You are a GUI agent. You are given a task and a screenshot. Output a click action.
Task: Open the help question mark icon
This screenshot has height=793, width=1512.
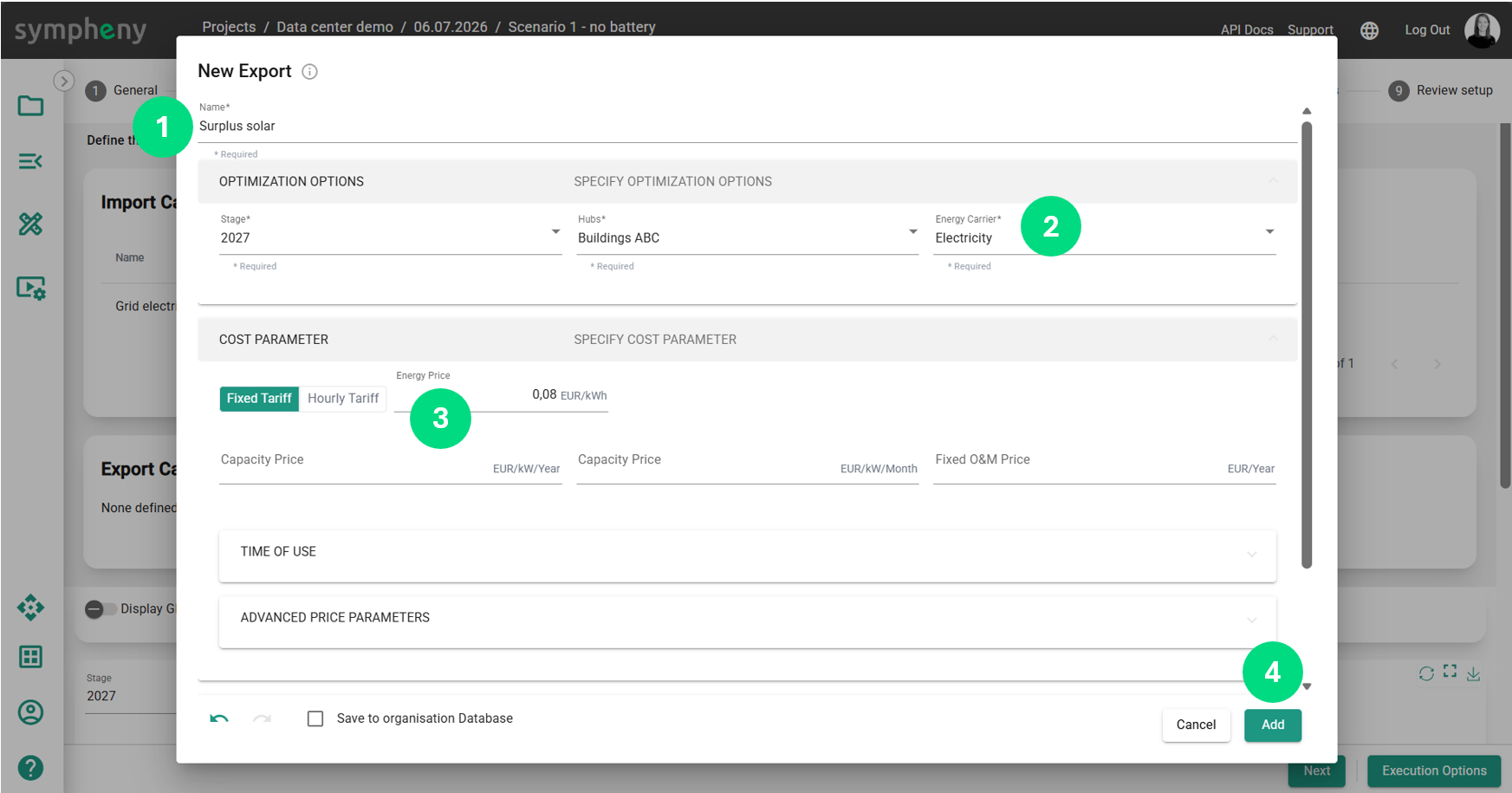(x=30, y=768)
